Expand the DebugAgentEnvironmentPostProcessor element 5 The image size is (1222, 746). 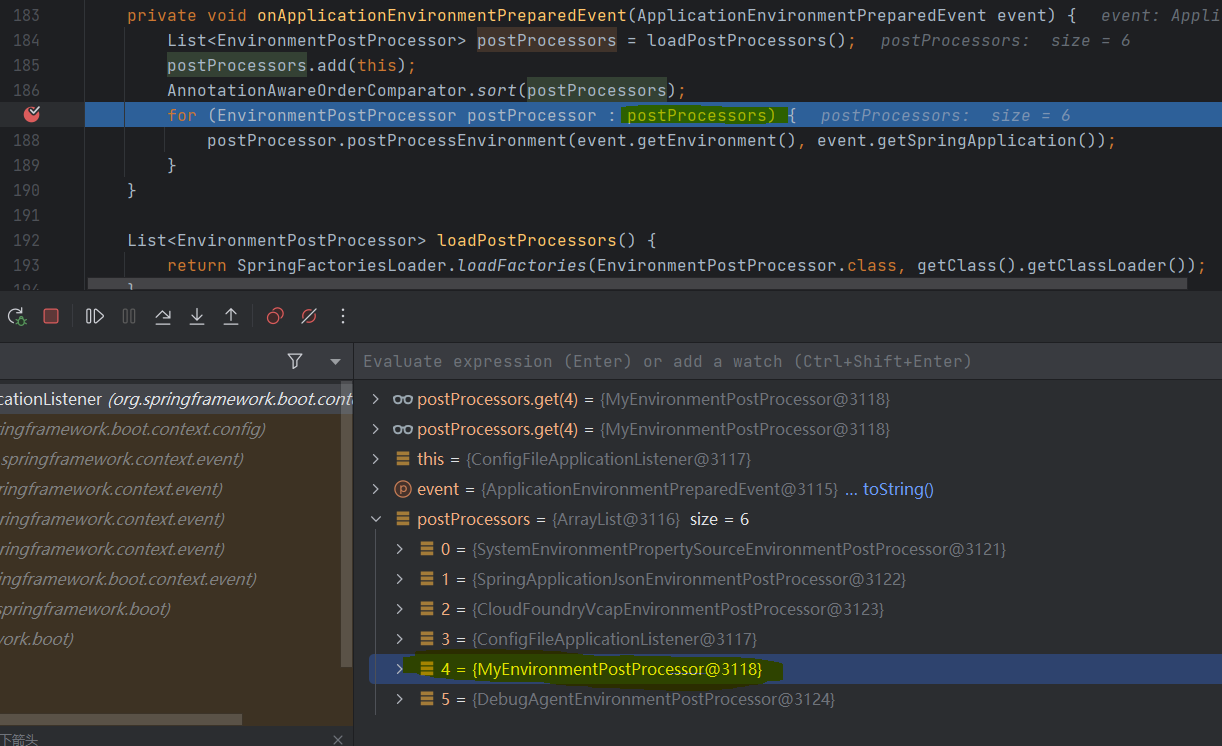399,698
